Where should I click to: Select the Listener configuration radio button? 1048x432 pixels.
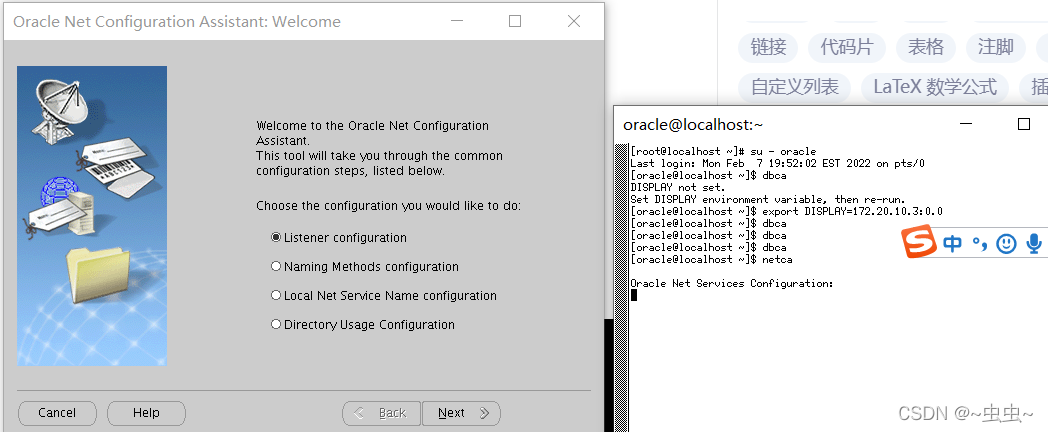click(276, 238)
